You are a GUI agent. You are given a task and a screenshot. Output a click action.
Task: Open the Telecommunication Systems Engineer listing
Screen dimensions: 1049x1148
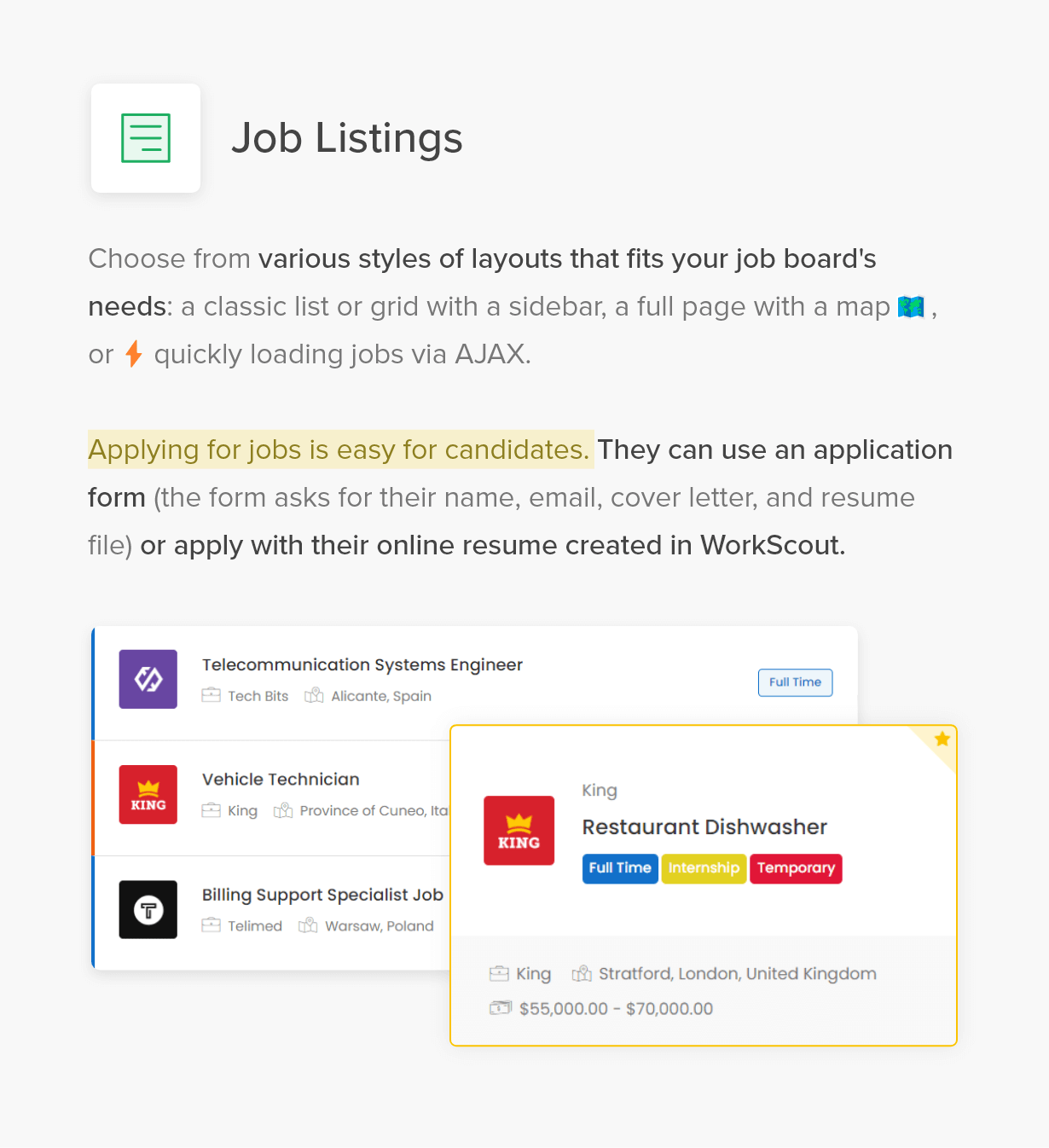pos(362,664)
